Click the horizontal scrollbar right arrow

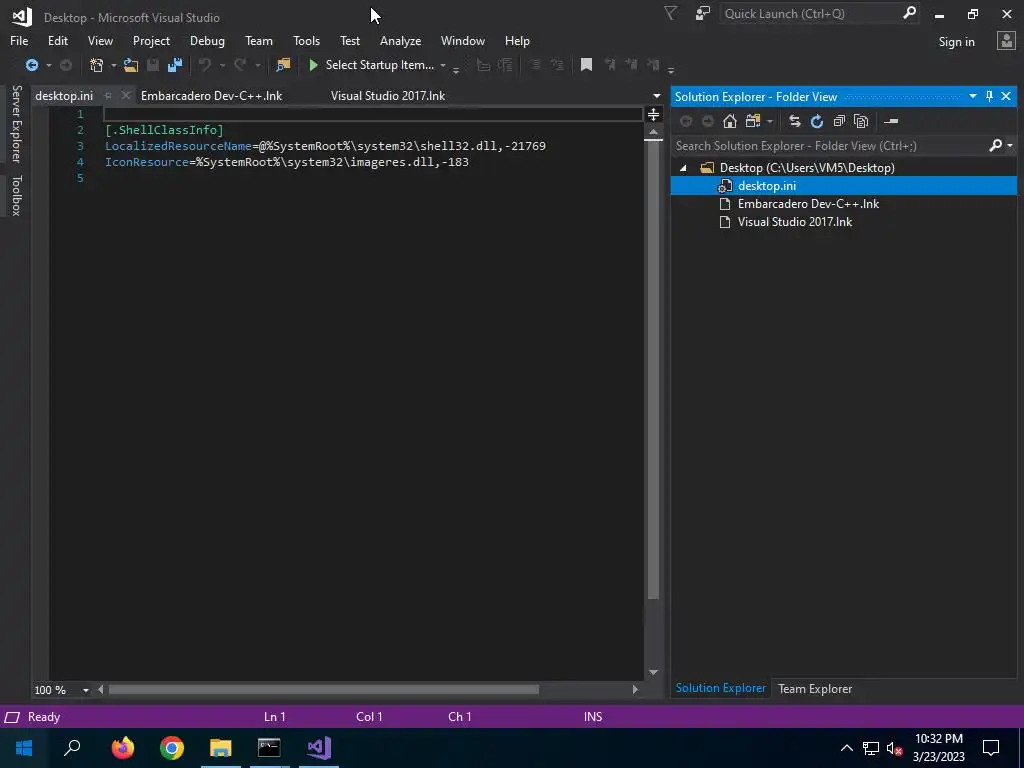pos(635,690)
